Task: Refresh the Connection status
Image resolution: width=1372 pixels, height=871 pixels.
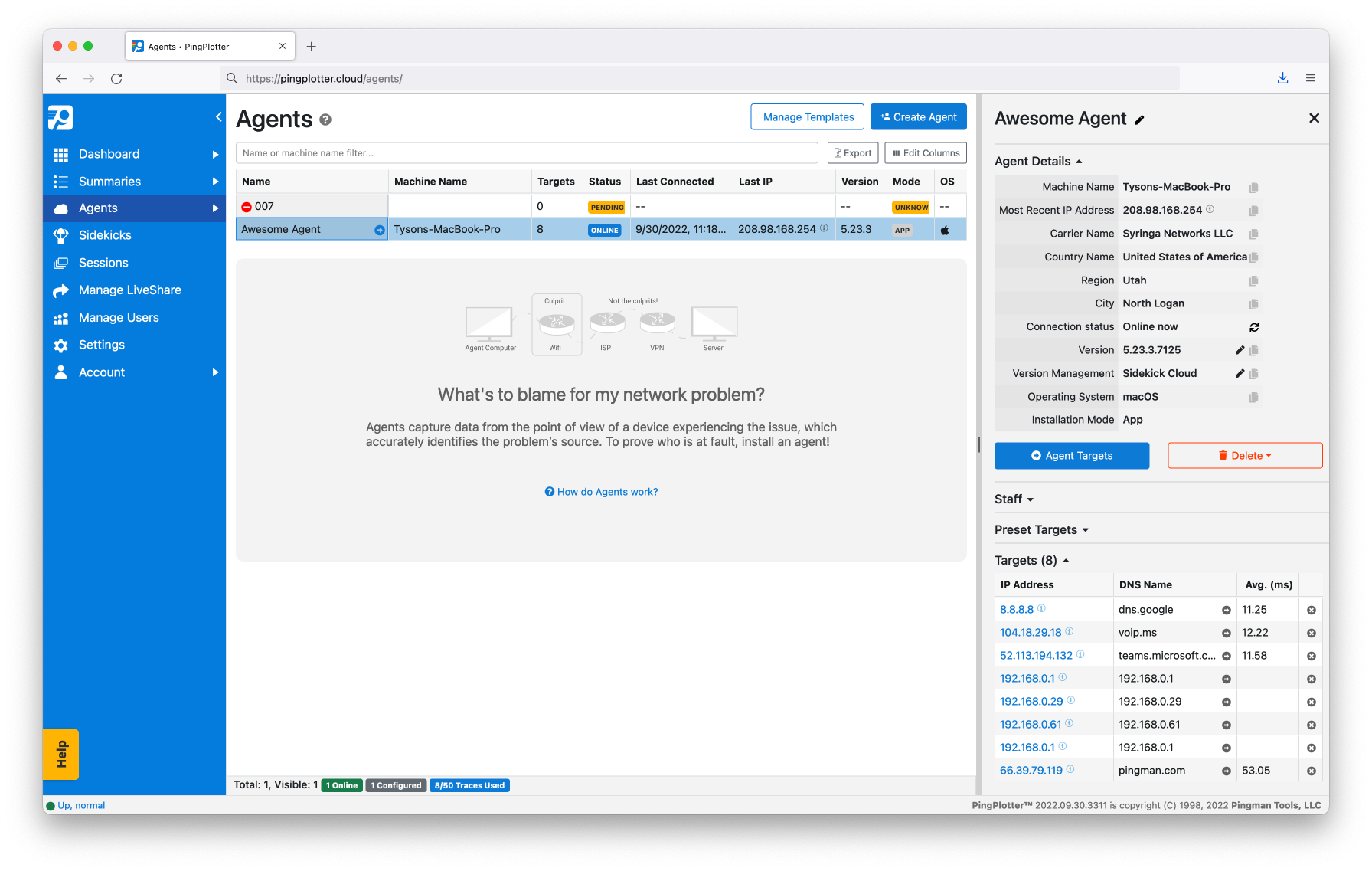Action: click(1254, 327)
